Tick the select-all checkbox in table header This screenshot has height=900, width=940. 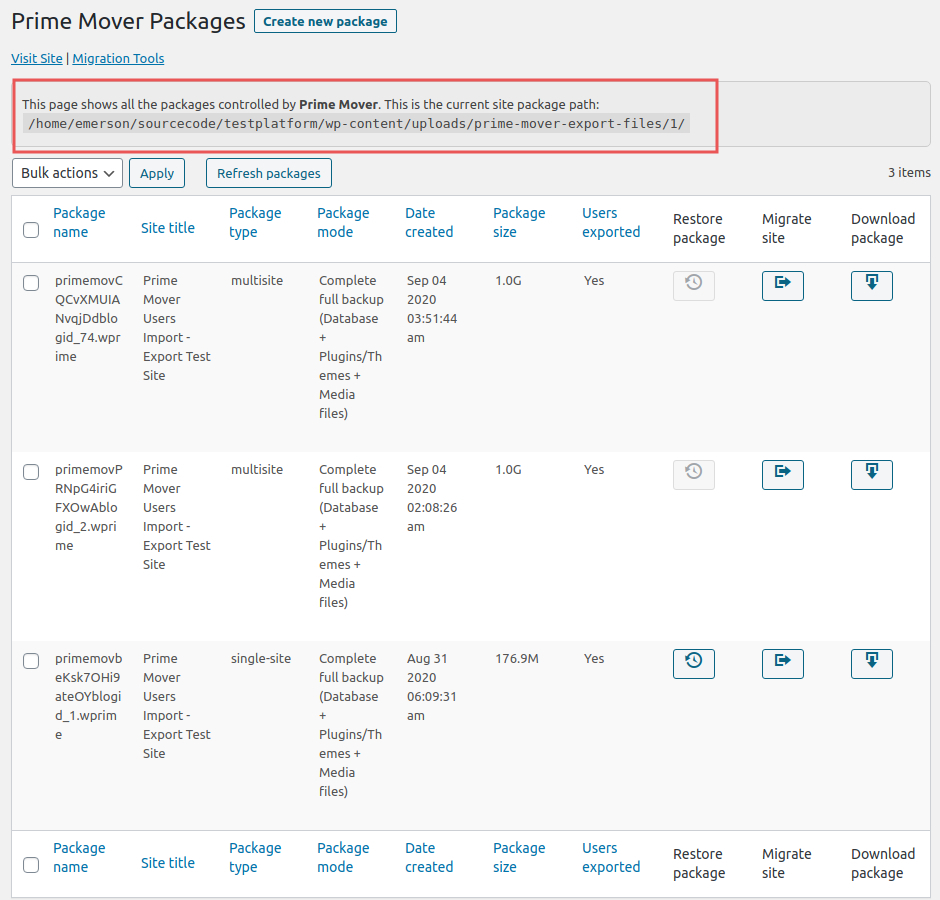pyautogui.click(x=31, y=230)
